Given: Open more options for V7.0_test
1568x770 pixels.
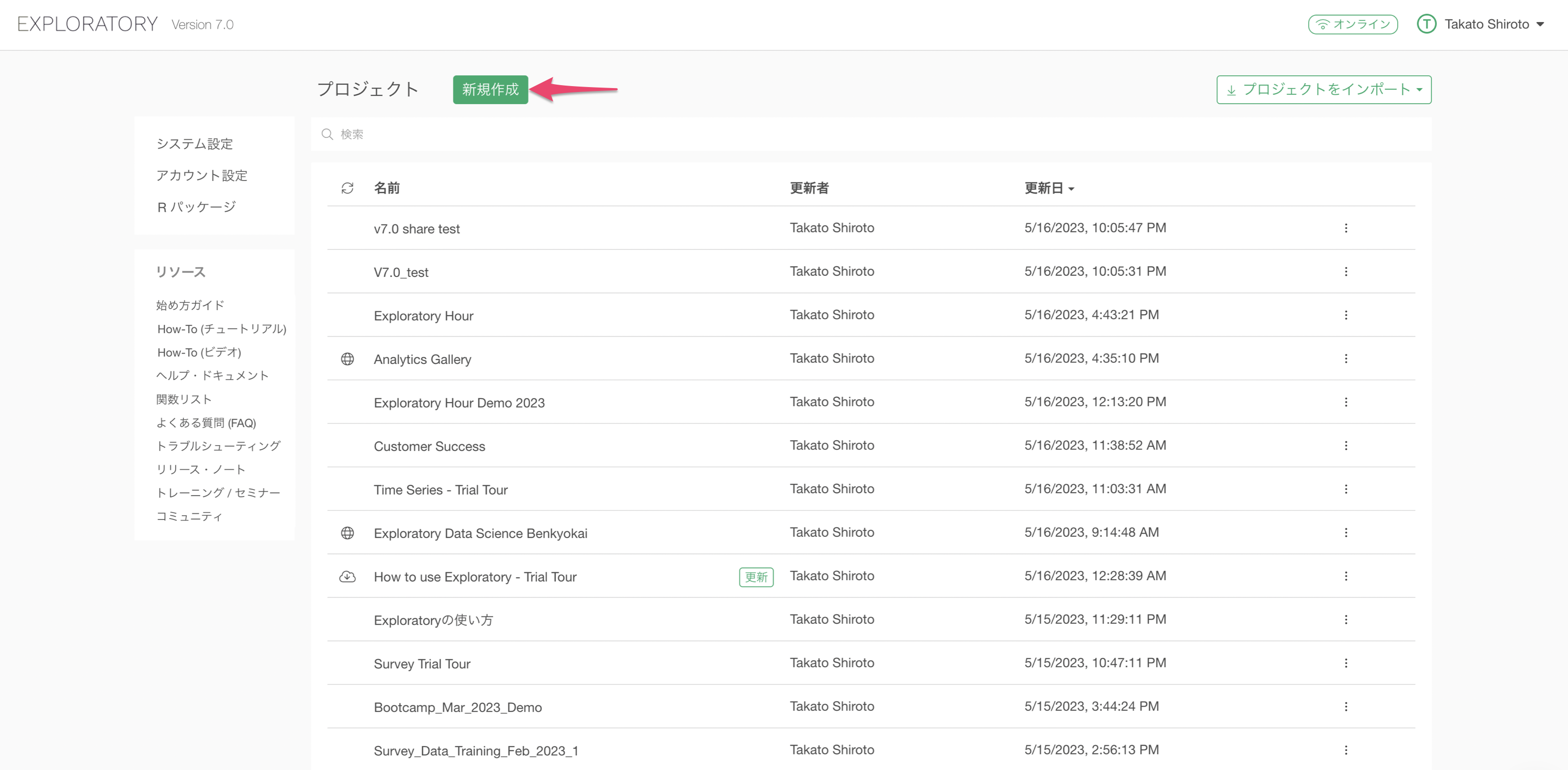Looking at the screenshot, I should (x=1345, y=272).
